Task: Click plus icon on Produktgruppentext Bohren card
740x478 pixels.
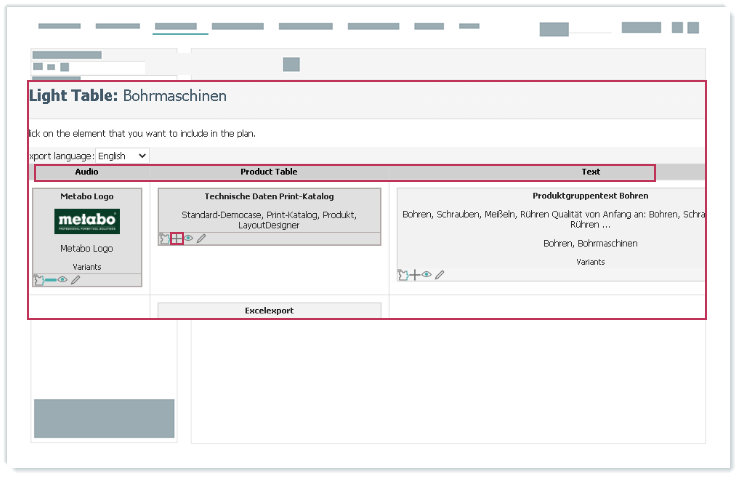Action: 415,274
